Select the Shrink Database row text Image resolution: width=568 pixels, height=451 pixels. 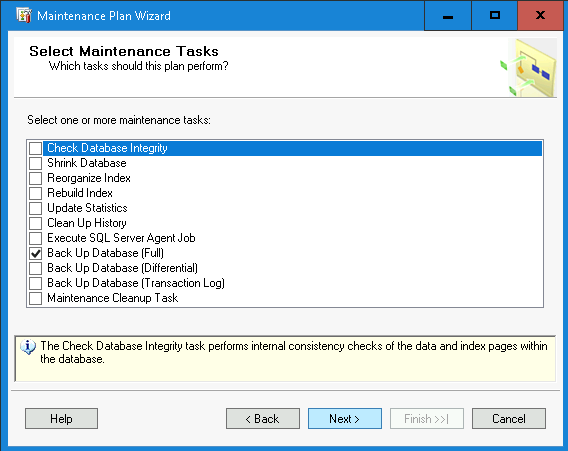[87, 163]
